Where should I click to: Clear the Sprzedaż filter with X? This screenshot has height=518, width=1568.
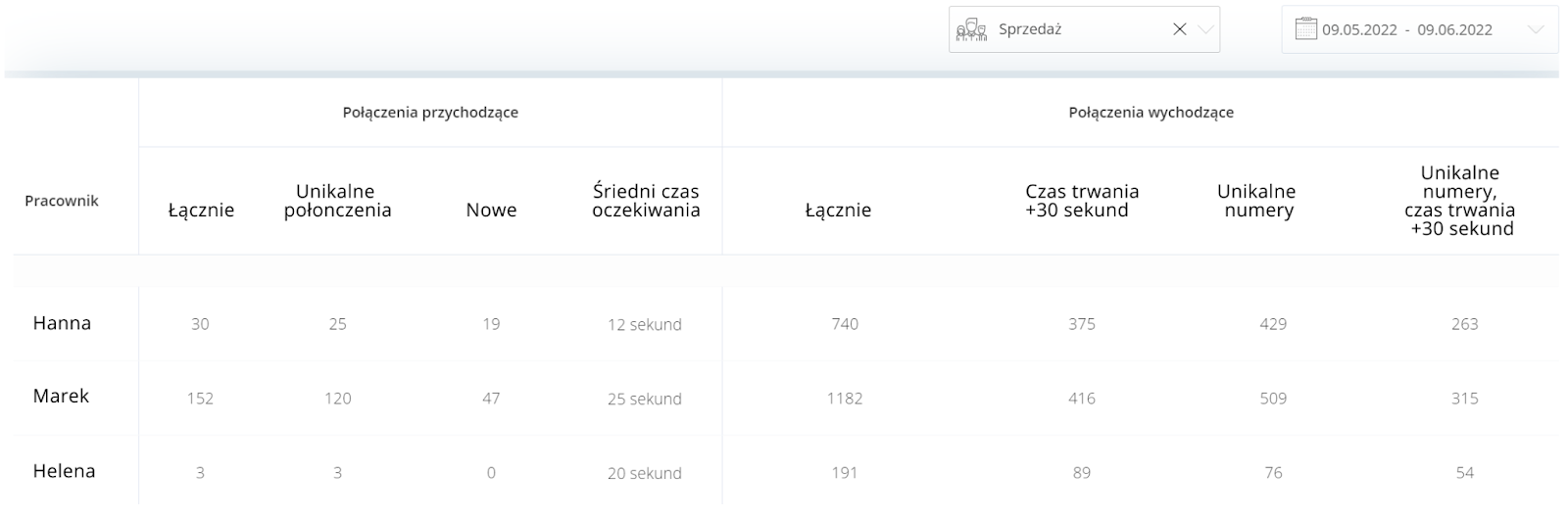point(1179,29)
